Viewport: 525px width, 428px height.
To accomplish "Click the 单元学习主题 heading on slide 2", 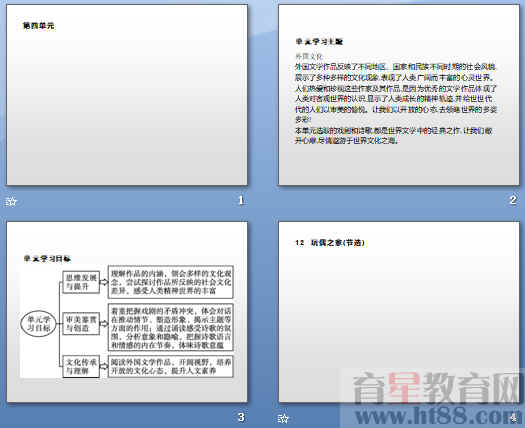I will tap(319, 42).
